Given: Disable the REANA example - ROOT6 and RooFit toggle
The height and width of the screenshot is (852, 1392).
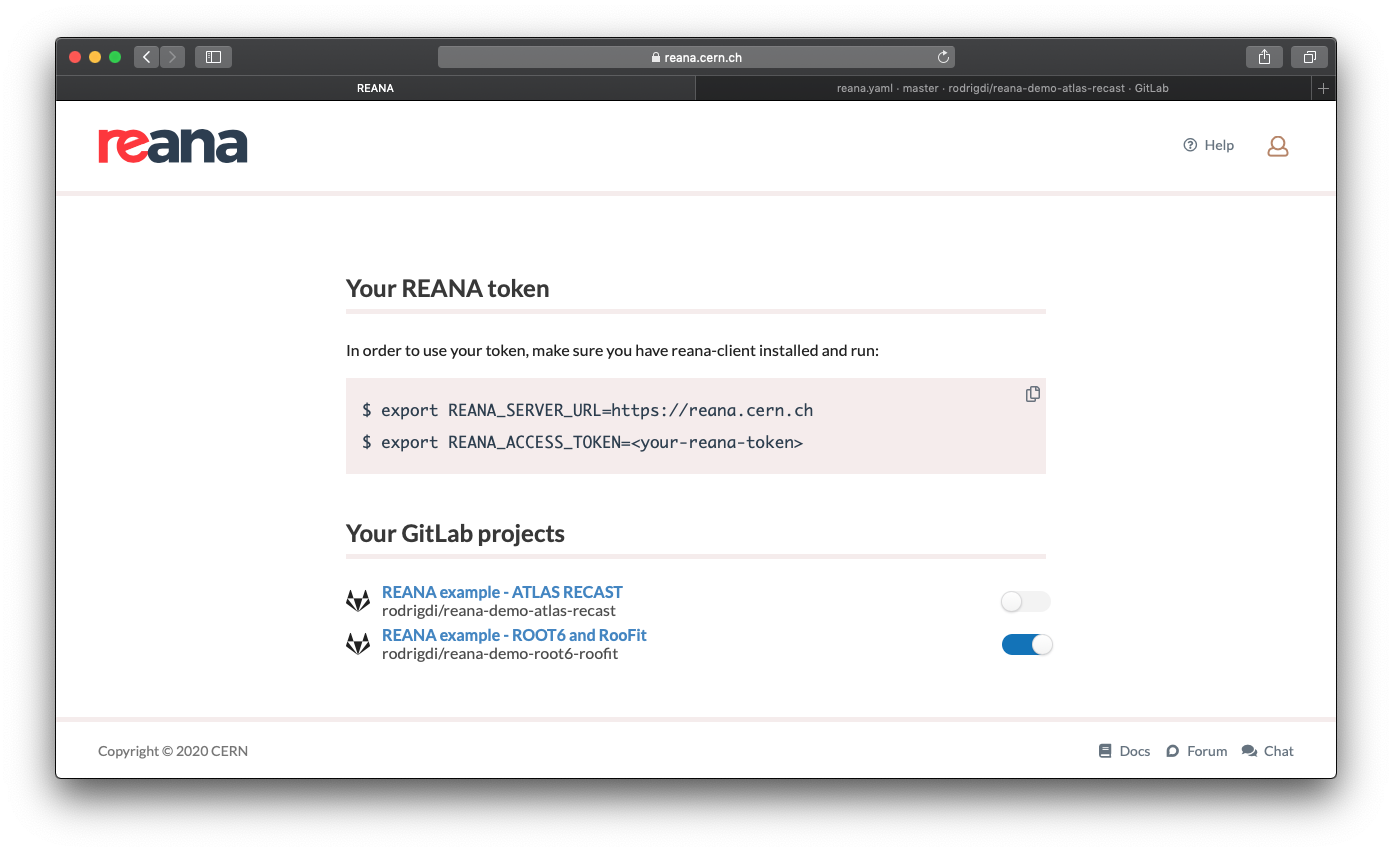Looking at the screenshot, I should [x=1026, y=644].
